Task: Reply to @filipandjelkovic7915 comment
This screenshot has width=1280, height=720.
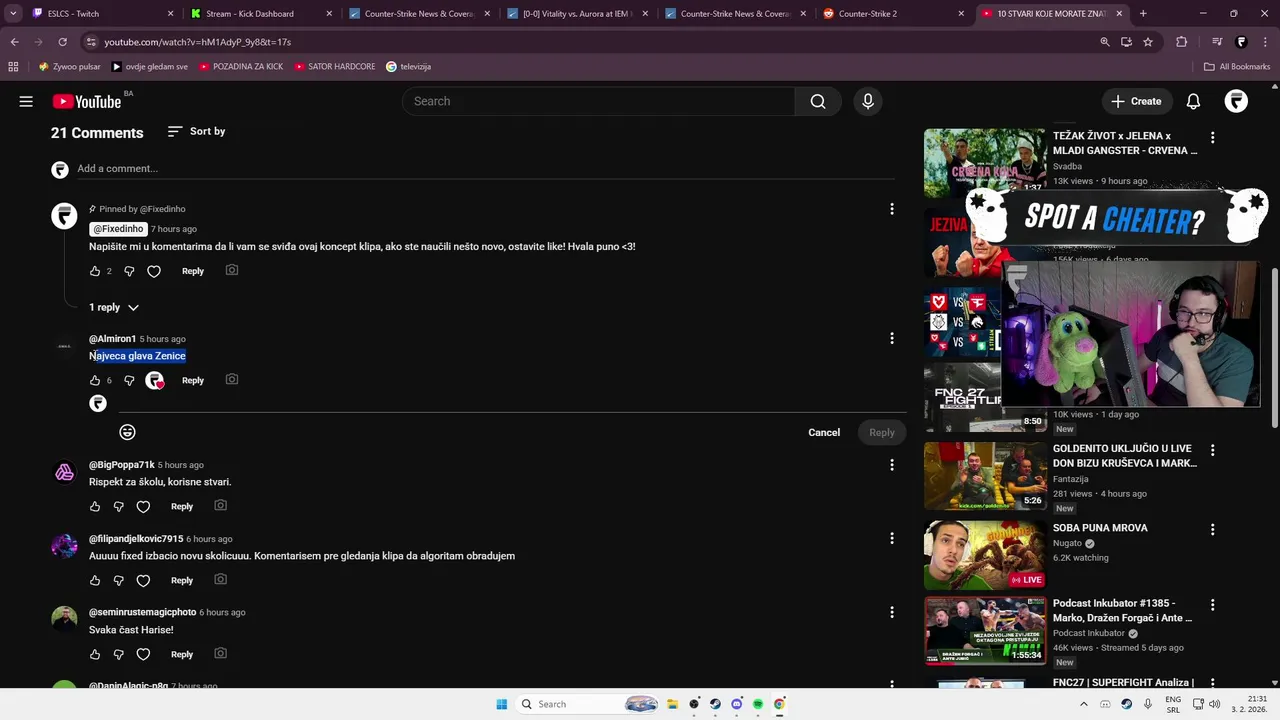Action: (x=182, y=581)
